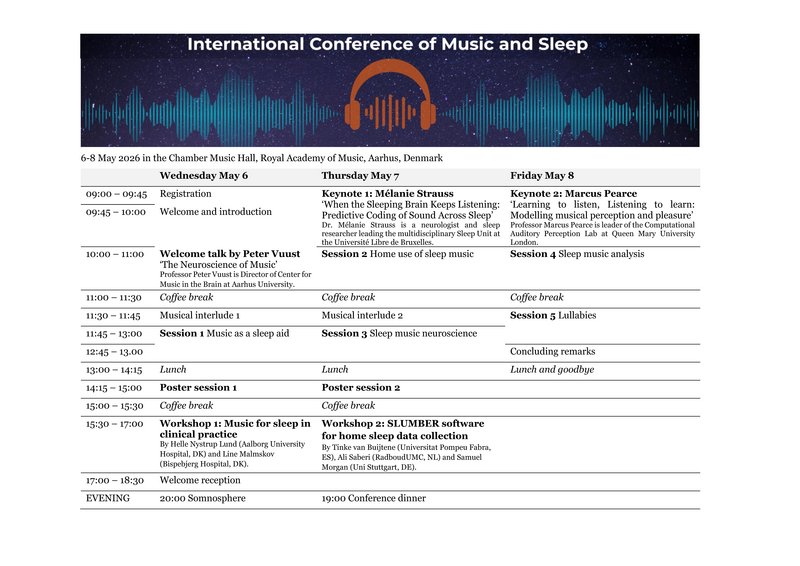Click Session 1 Music as a sleep aid
The image size is (800, 566).
point(224,333)
